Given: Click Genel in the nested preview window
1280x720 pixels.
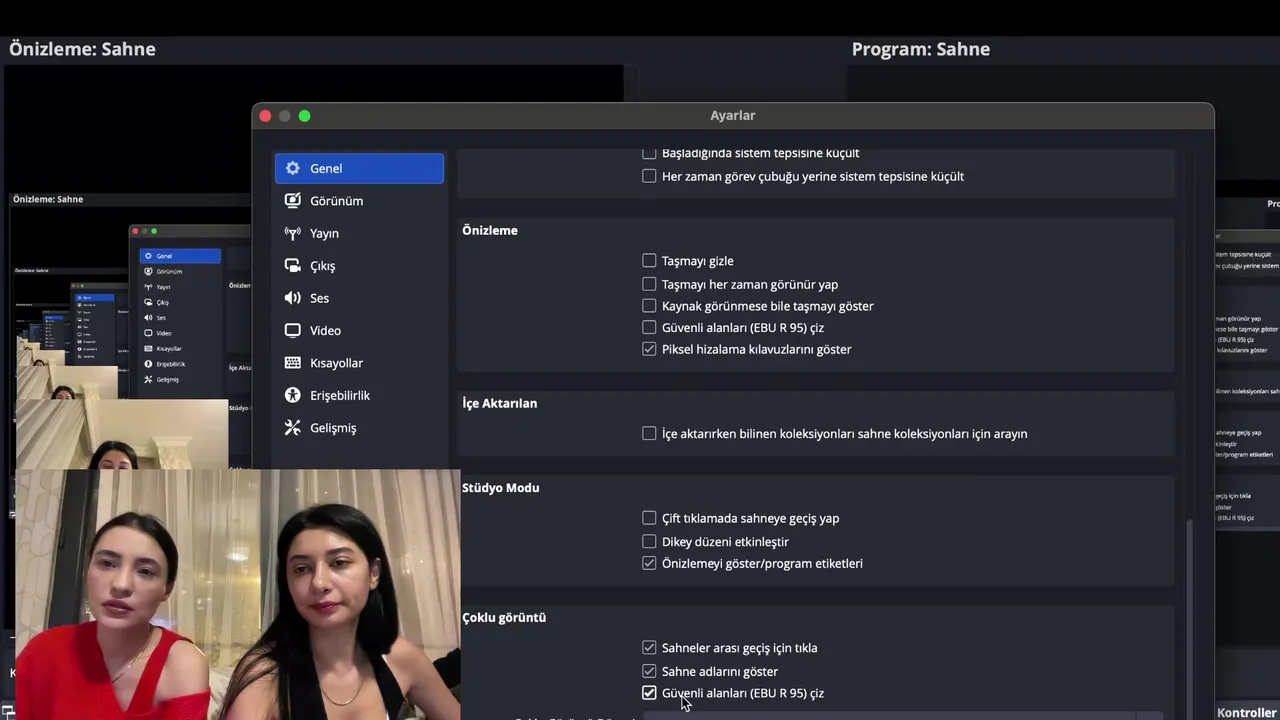Looking at the screenshot, I should [x=180, y=256].
